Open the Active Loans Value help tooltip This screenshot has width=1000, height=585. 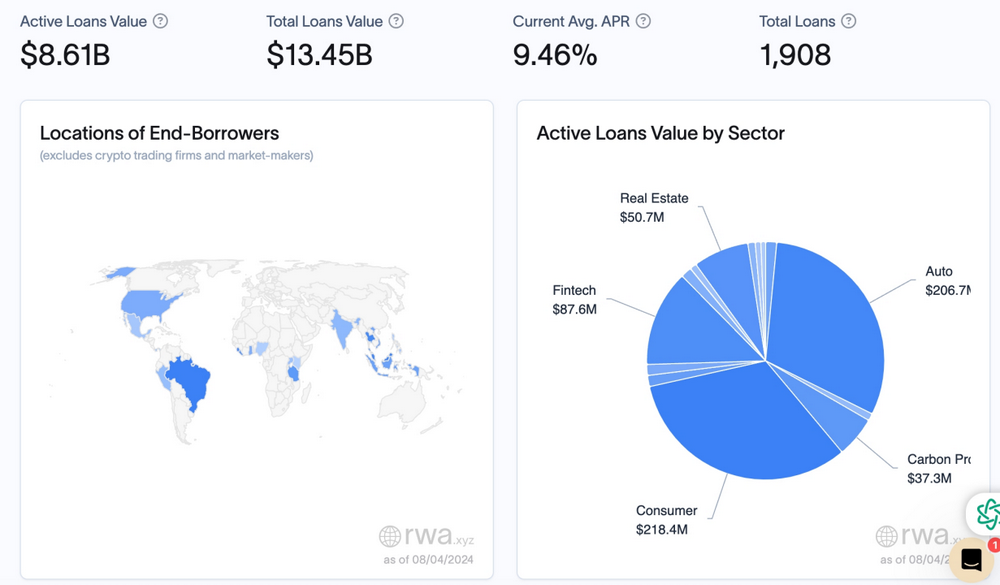pos(161,20)
